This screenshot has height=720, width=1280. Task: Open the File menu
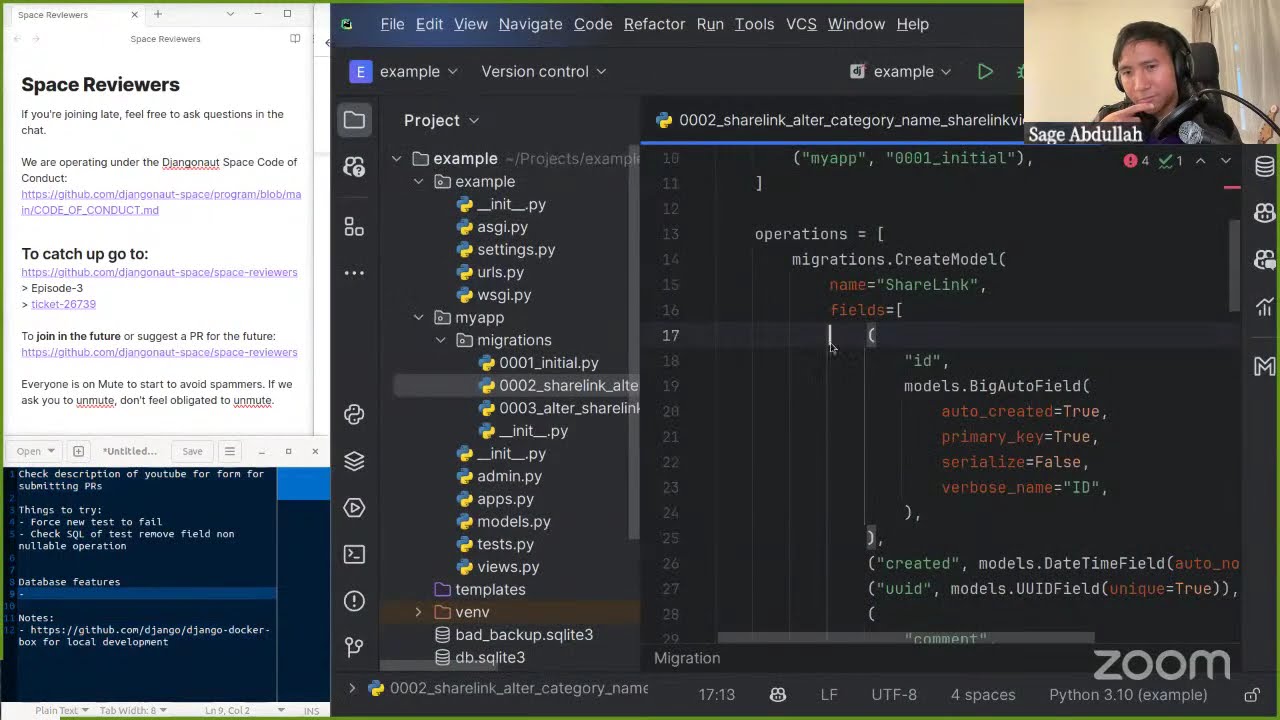tap(392, 24)
